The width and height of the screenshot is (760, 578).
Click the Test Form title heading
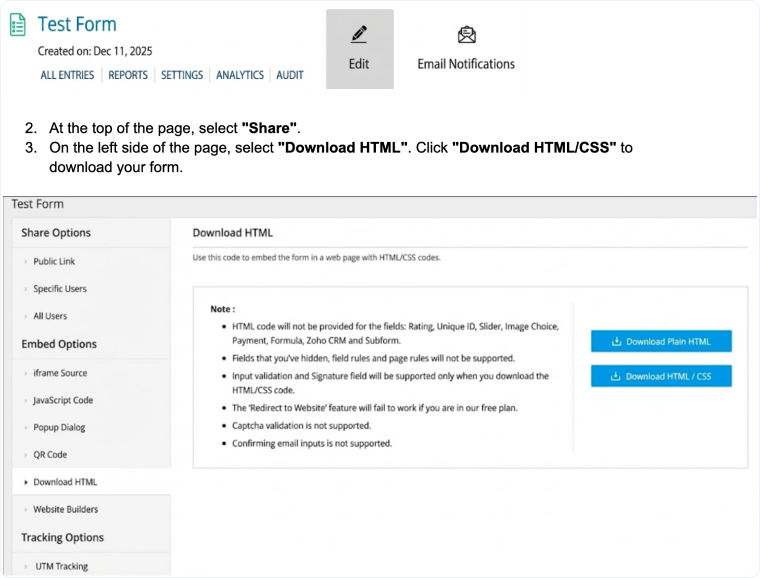[x=77, y=24]
